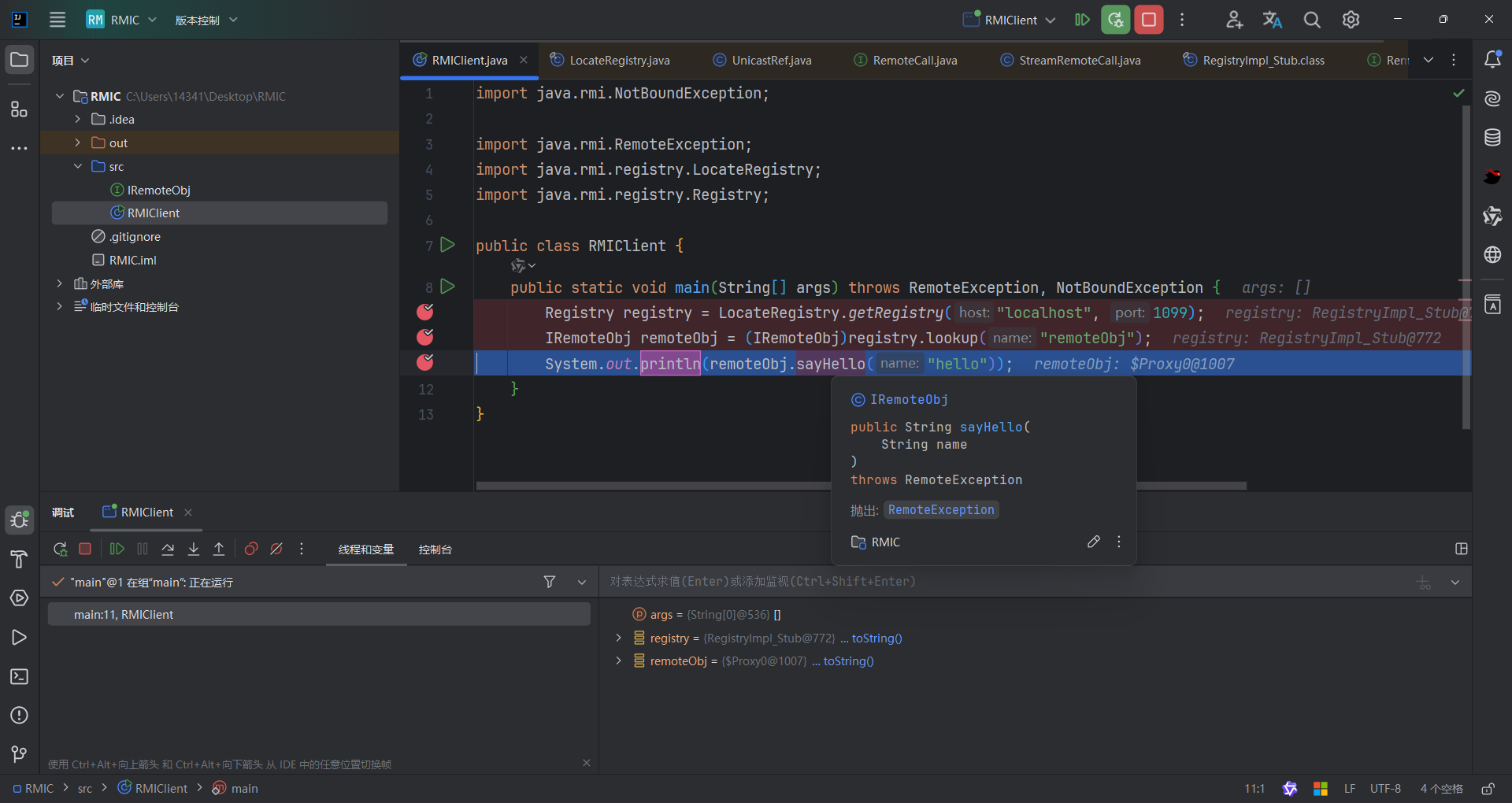
Task: Expand 外部库 node
Action: coord(59,283)
